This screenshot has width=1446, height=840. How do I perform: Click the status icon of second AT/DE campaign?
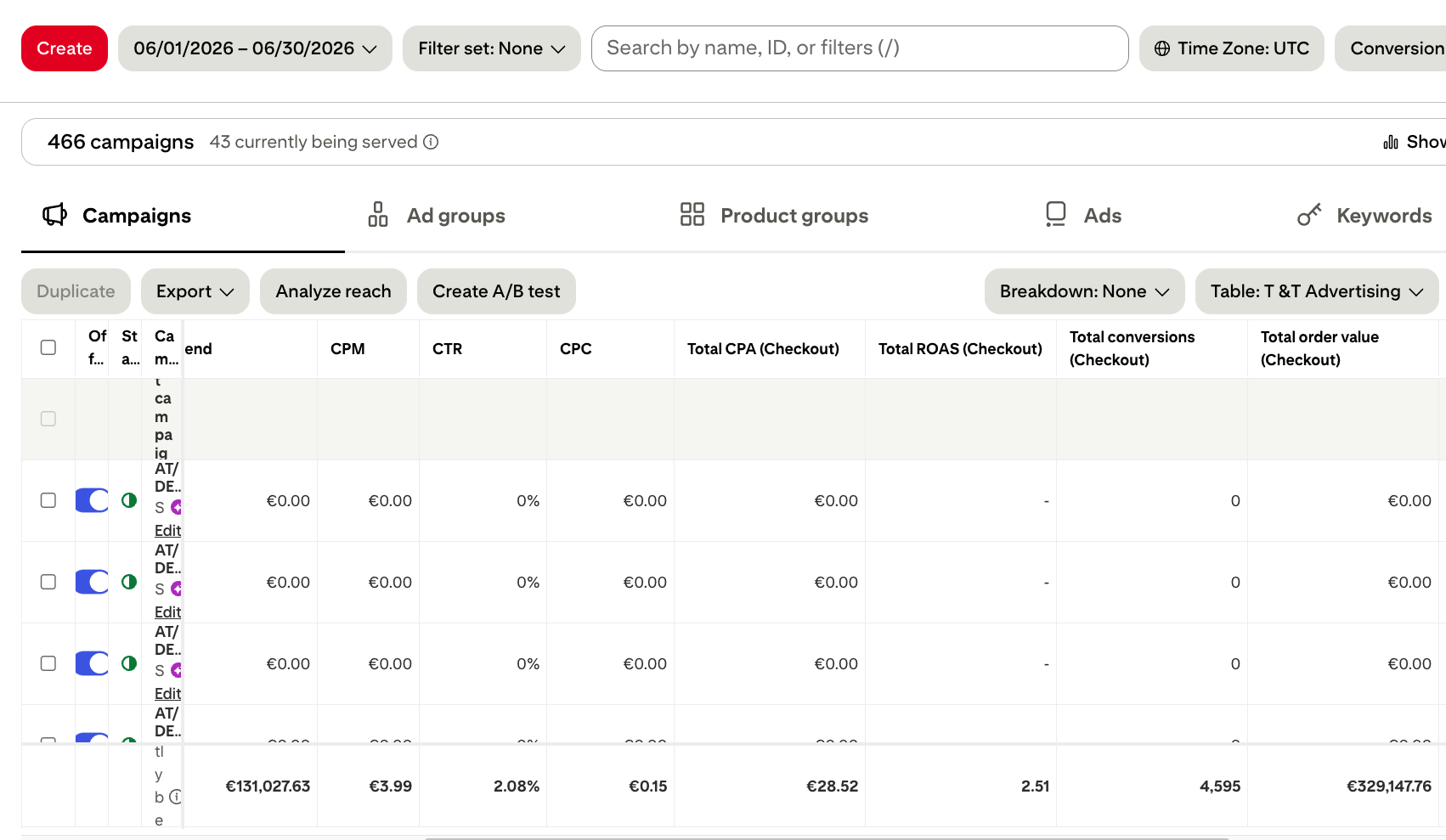(129, 582)
